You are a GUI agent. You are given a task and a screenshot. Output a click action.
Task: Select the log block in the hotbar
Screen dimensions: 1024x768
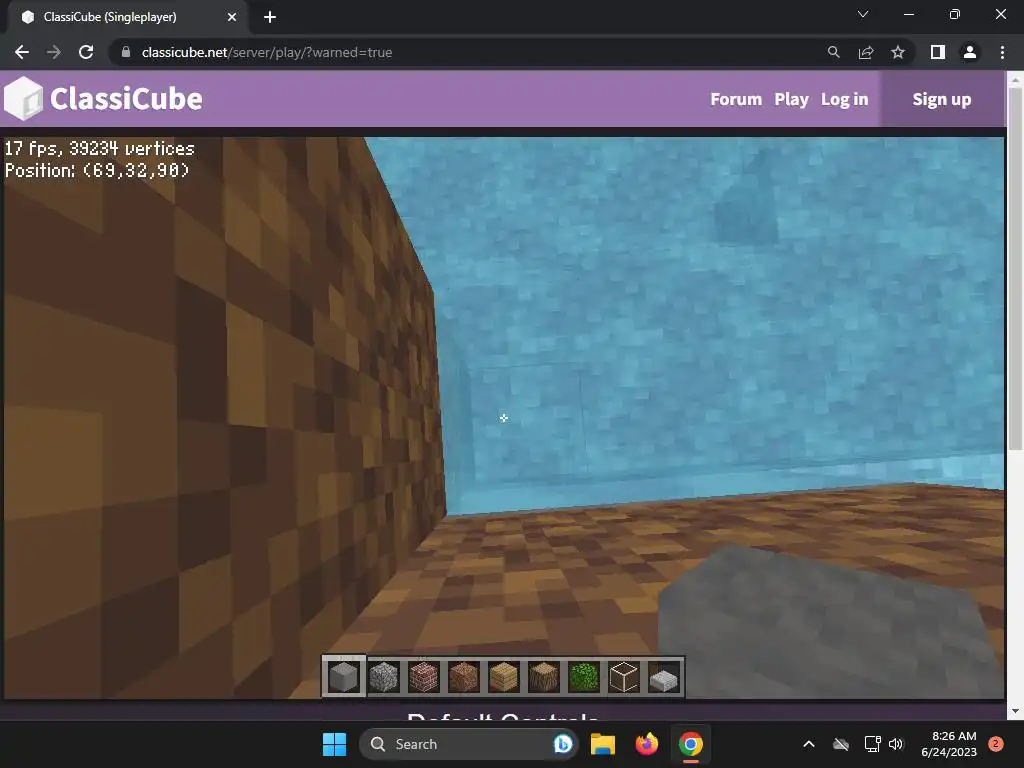[543, 677]
